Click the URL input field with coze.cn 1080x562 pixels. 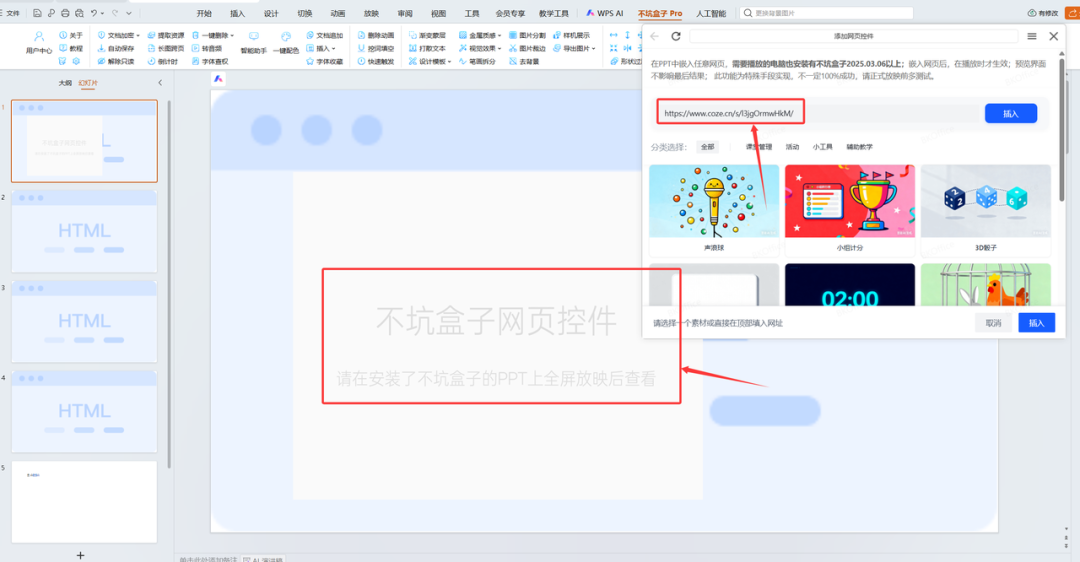pos(817,114)
